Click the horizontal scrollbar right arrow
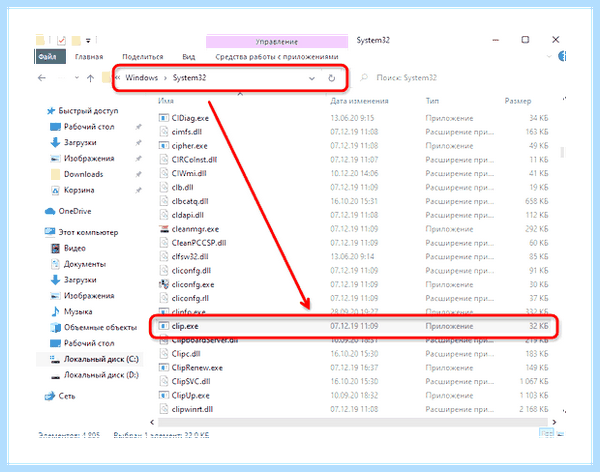Image resolution: width=600 pixels, height=472 pixels. pos(554,422)
